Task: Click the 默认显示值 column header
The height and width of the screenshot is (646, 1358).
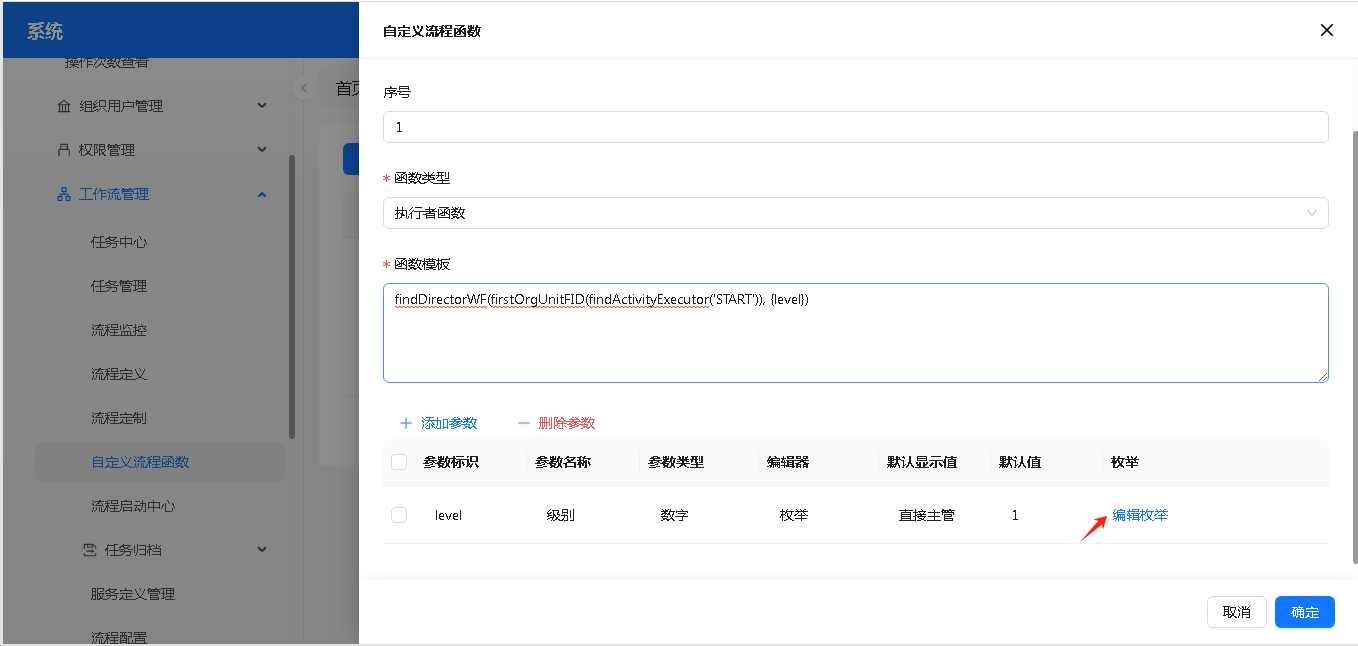Action: [x=922, y=462]
